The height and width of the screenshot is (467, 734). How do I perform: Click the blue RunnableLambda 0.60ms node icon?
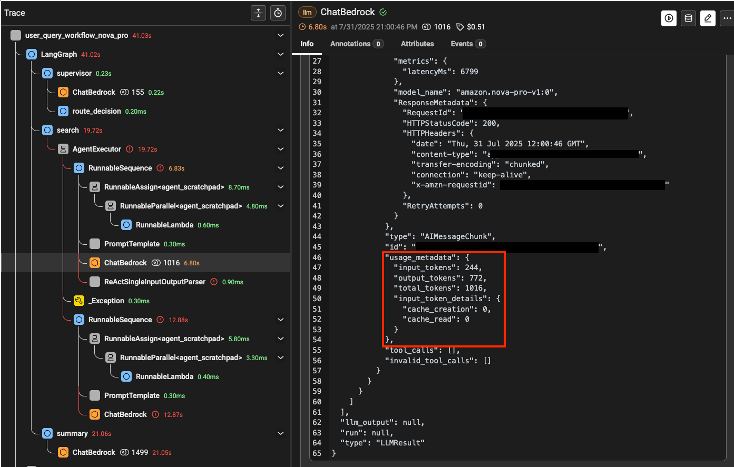coord(124,224)
